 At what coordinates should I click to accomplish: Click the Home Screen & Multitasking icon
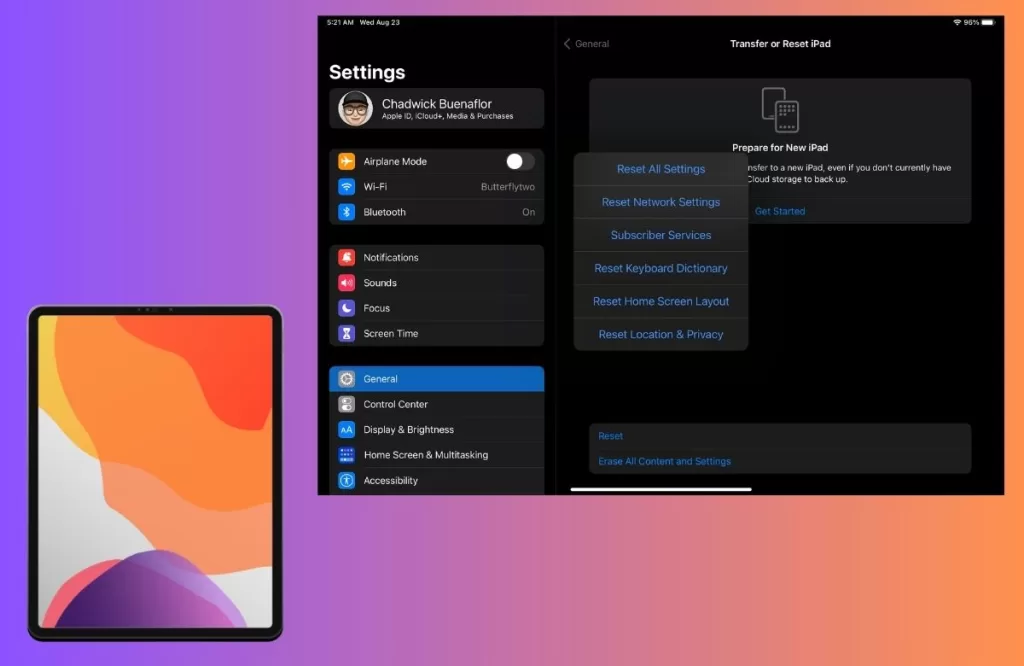347,455
